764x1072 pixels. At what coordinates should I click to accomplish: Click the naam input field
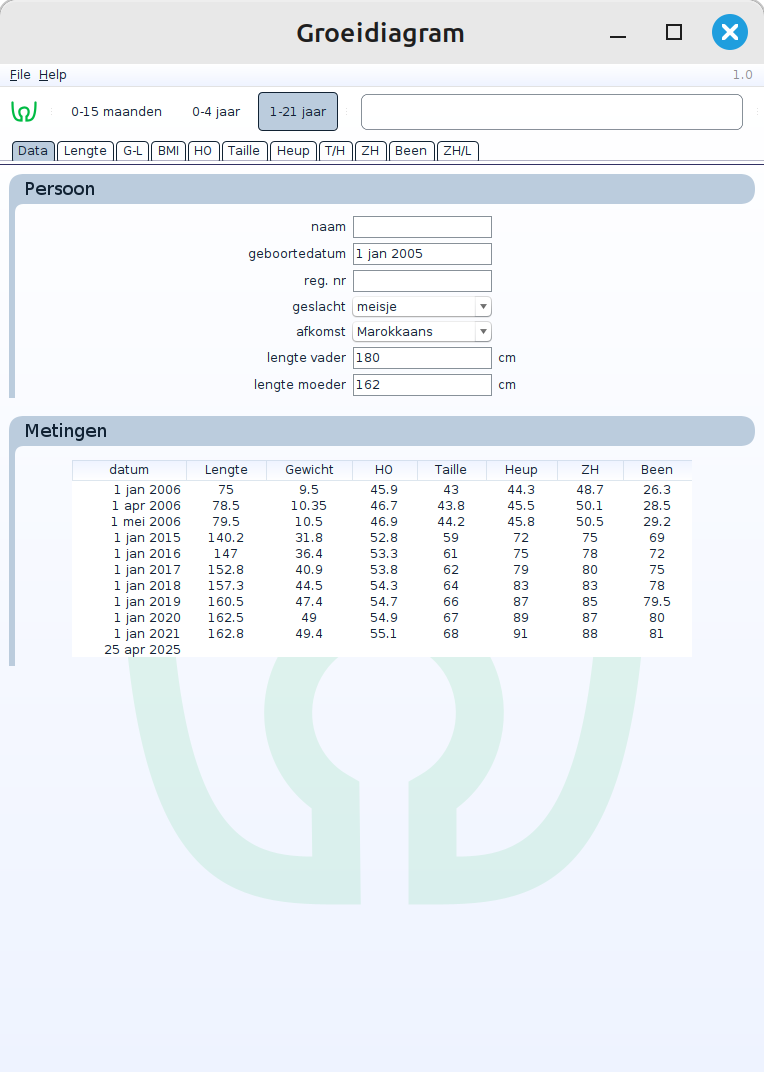(x=422, y=227)
